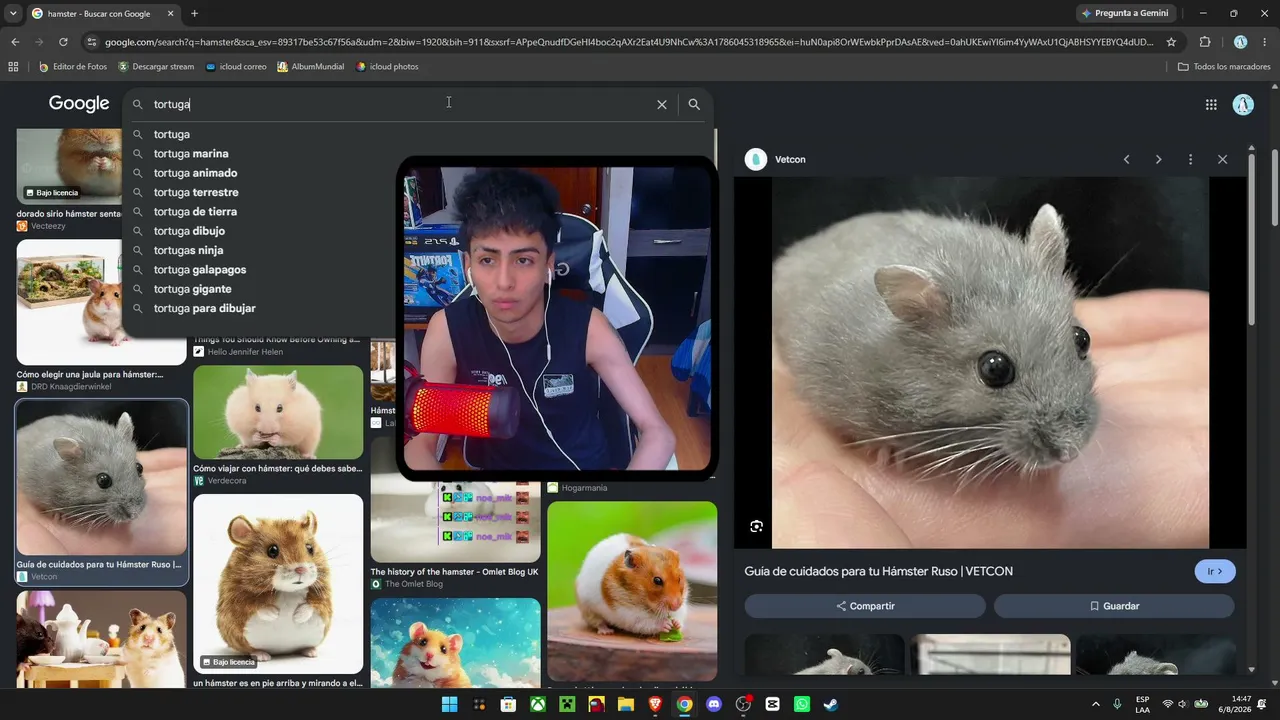View site information icon in address bar
The height and width of the screenshot is (720, 1280).
click(x=92, y=42)
